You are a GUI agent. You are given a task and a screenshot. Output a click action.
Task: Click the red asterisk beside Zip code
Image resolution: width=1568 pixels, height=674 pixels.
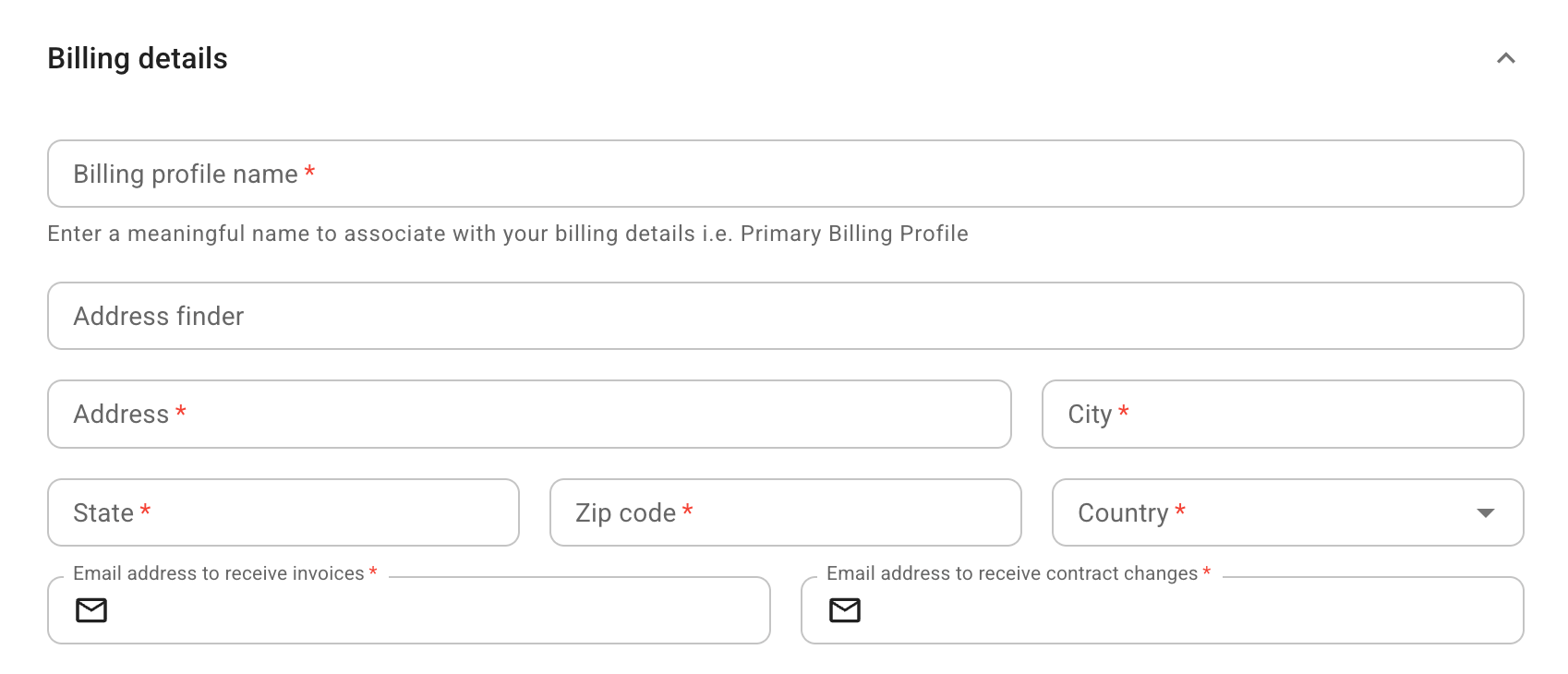[x=686, y=511]
